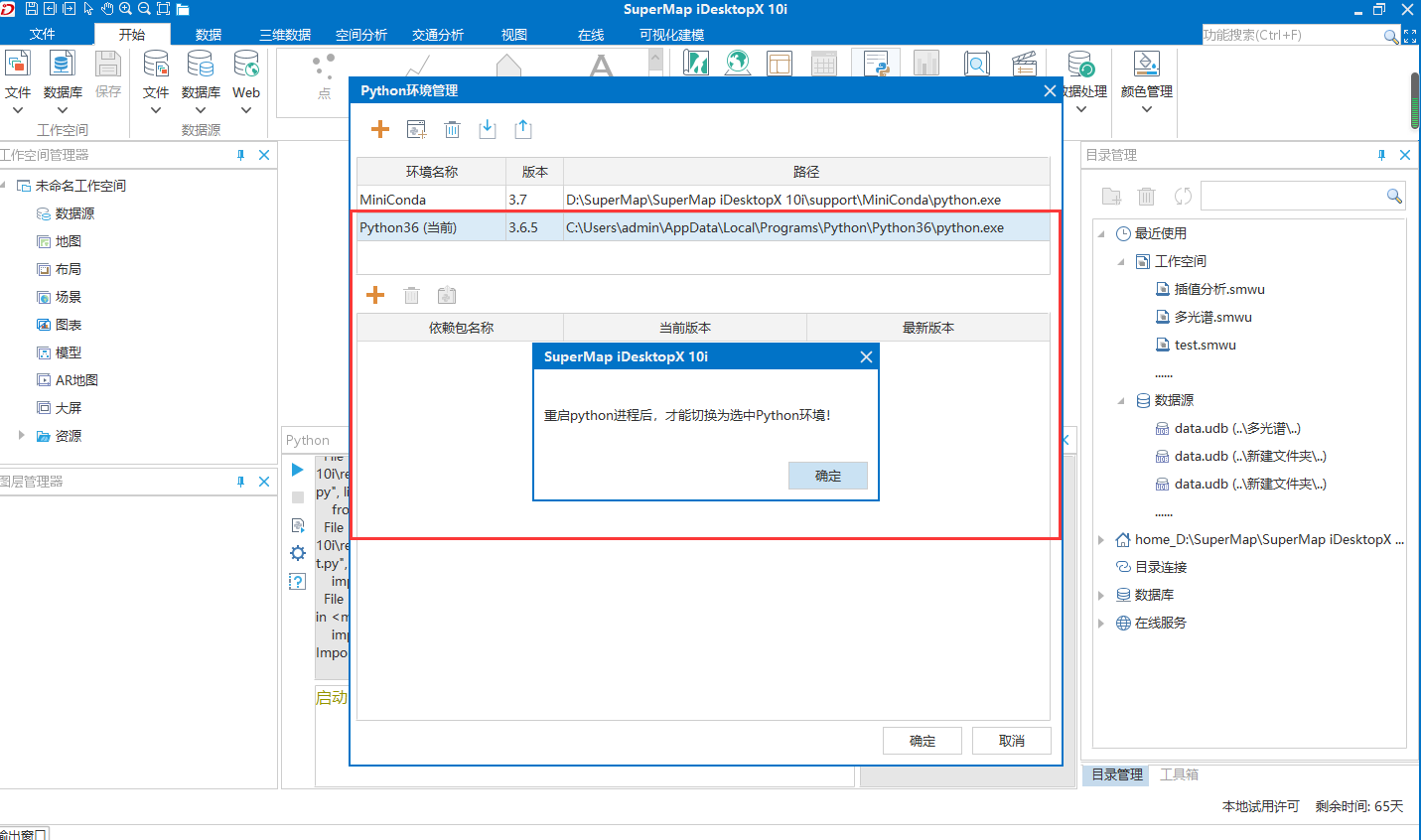This screenshot has width=1421, height=840.
Task: Click the zoom in icon in title bar
Action: coord(125,9)
